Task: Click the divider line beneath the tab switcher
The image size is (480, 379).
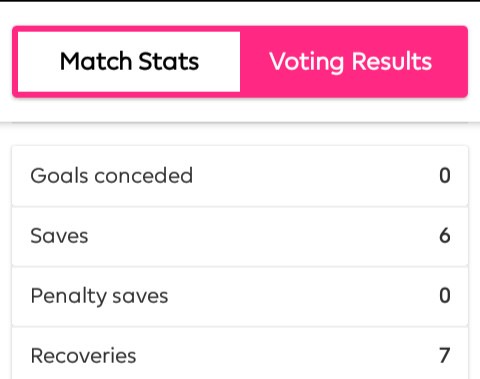Action: [x=240, y=123]
